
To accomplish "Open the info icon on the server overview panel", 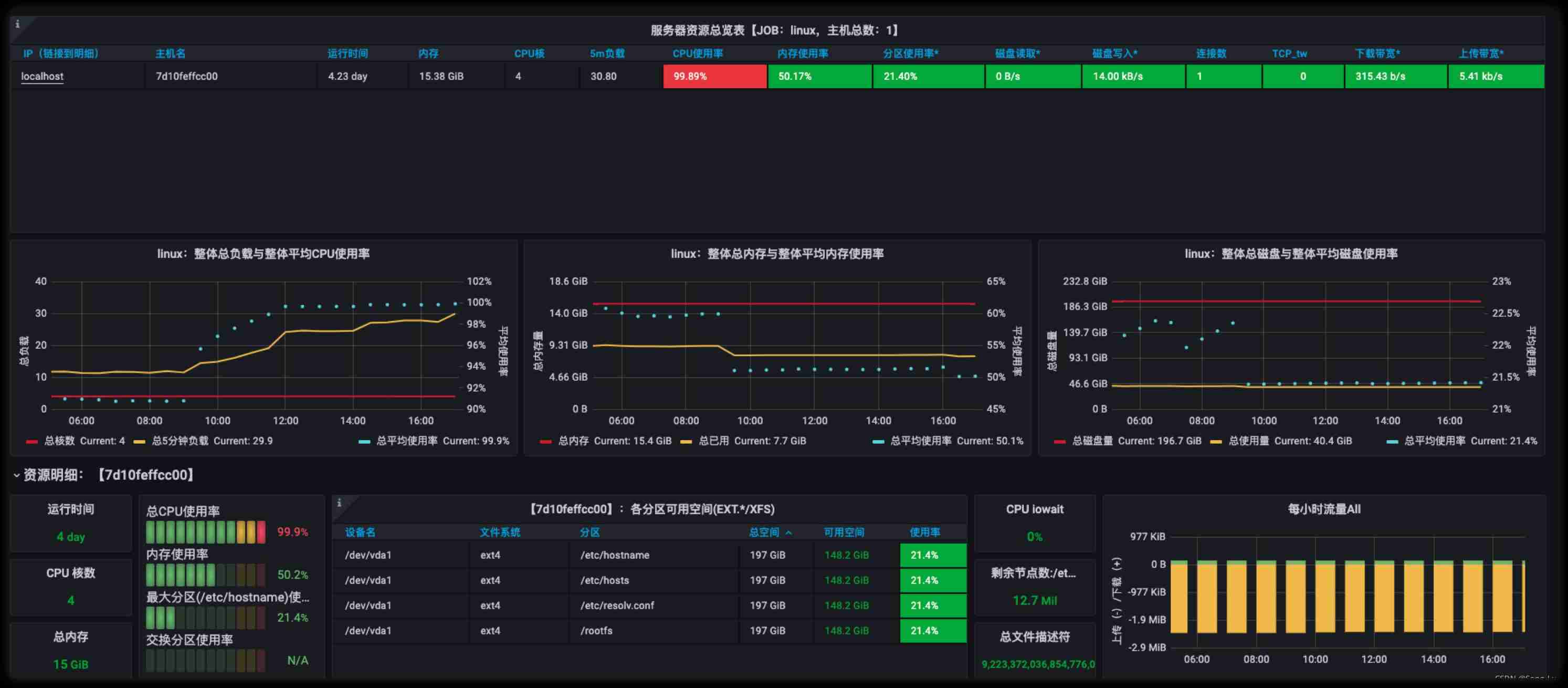I will (x=18, y=24).
